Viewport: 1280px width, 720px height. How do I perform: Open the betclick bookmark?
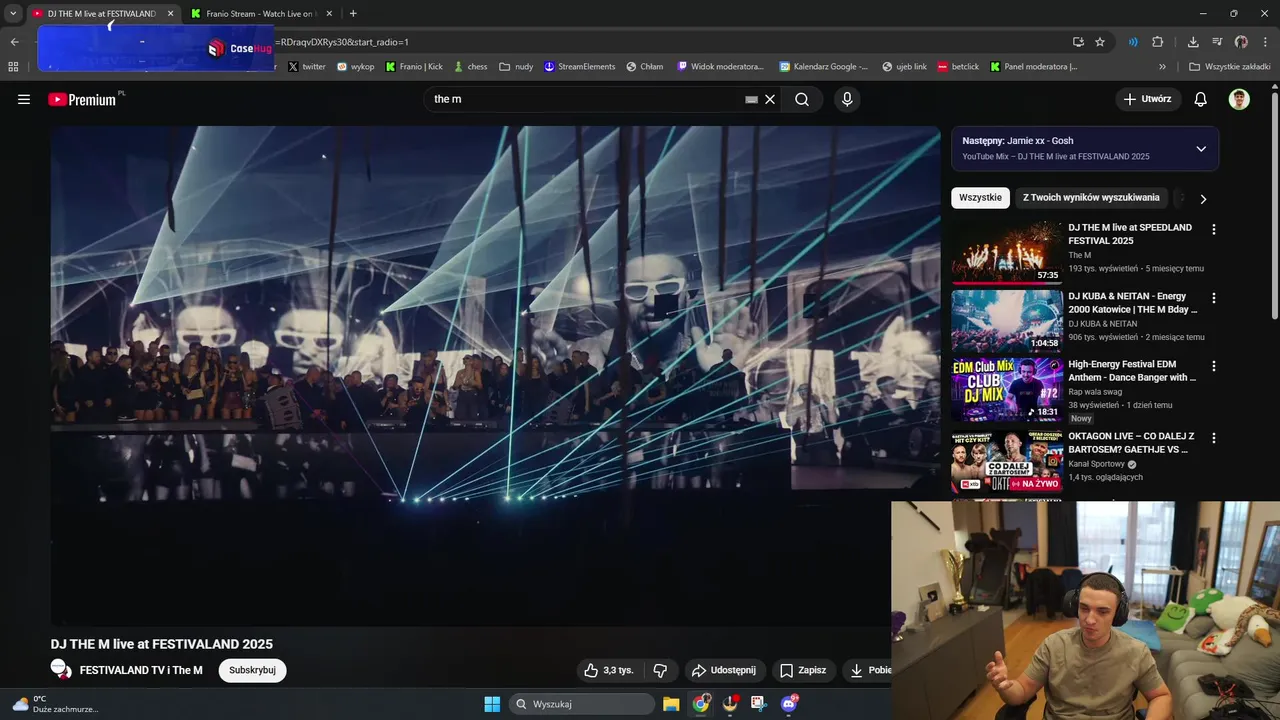tap(958, 67)
